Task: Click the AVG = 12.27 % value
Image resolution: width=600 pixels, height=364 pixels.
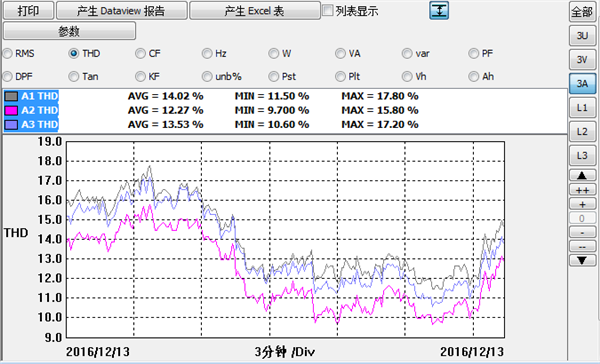Action: tap(165, 111)
